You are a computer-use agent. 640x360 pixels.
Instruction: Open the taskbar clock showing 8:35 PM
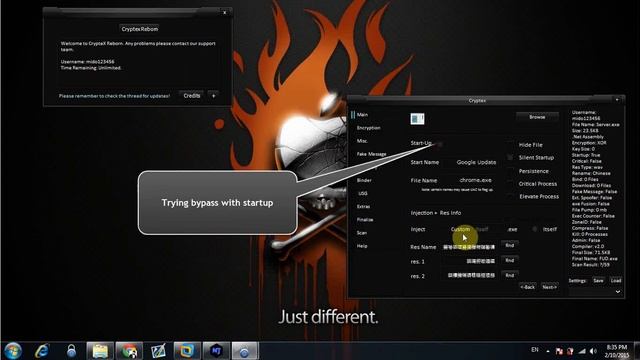coord(616,351)
